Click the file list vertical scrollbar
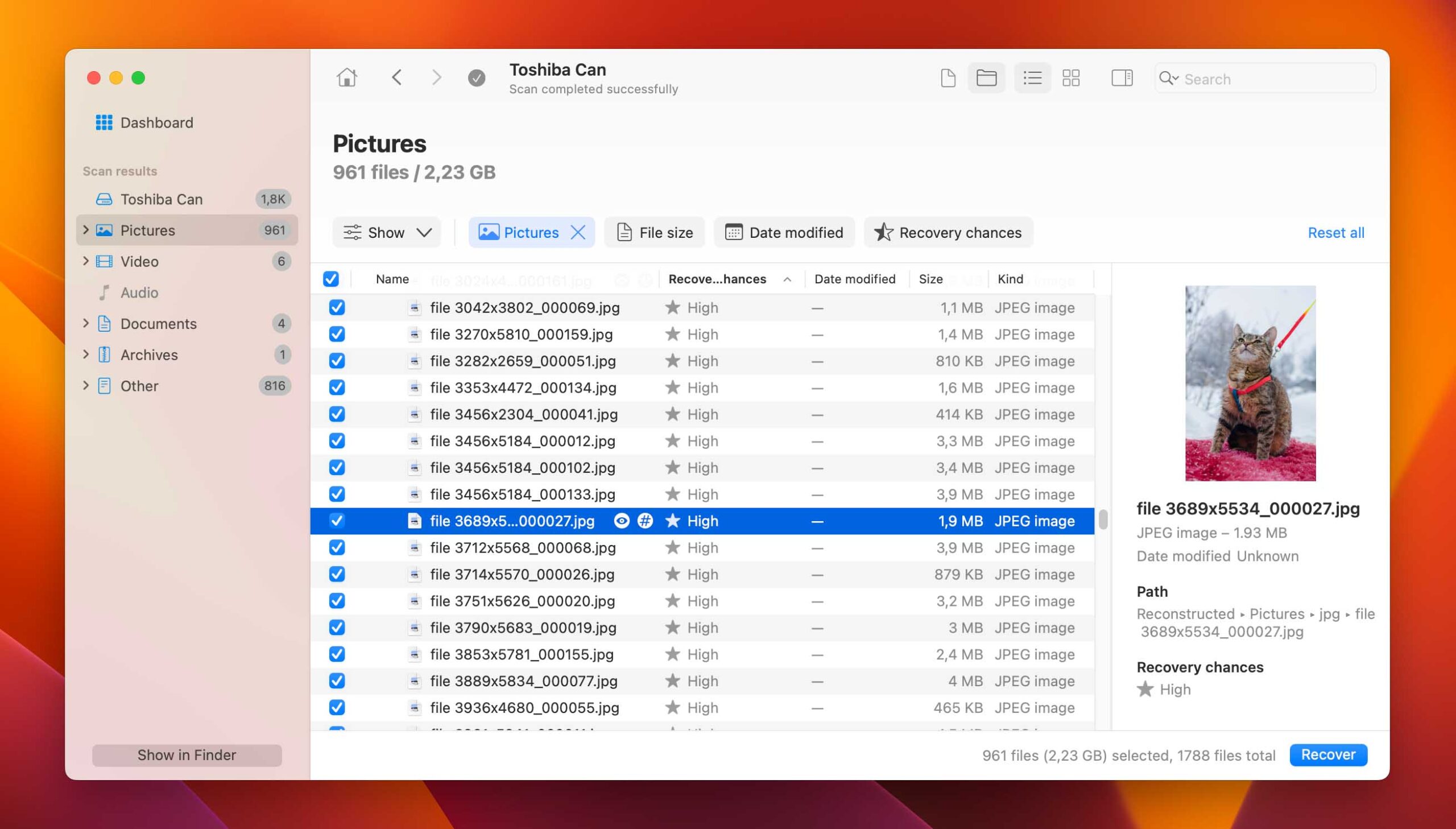Image resolution: width=1456 pixels, height=829 pixels. click(1103, 519)
